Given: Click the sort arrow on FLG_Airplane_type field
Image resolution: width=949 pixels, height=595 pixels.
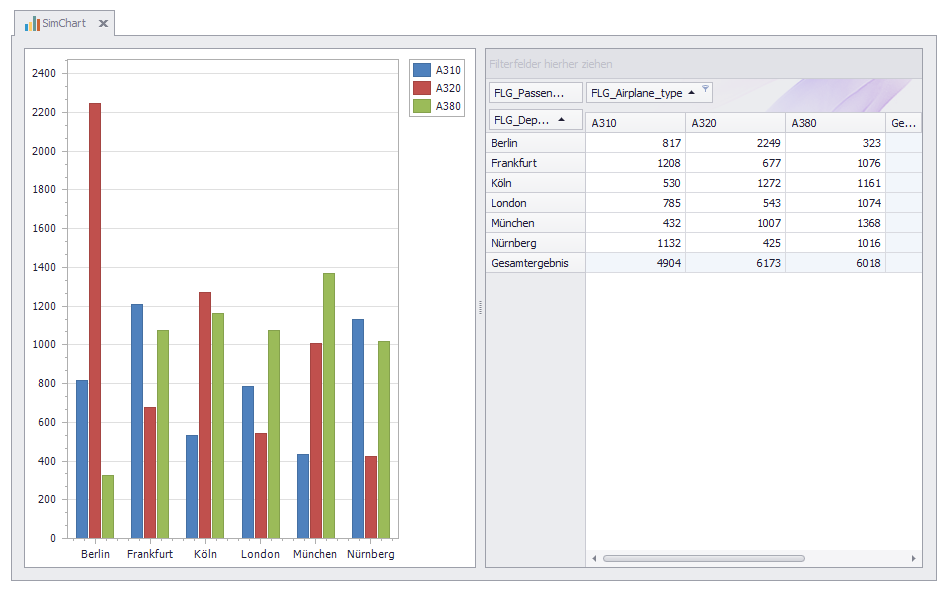Looking at the screenshot, I should click(692, 93).
